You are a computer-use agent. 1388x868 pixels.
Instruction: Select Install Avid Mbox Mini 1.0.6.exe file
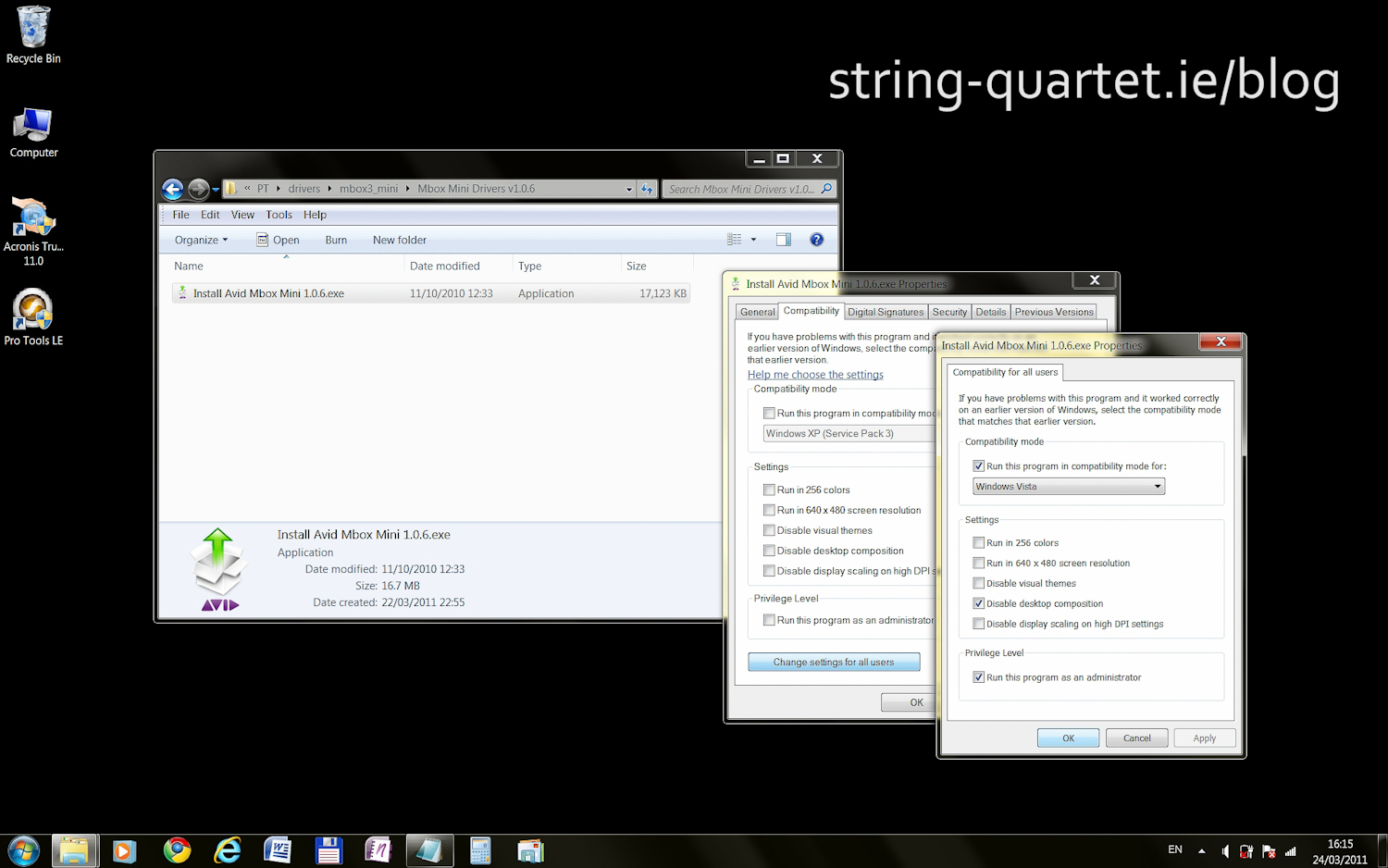click(x=430, y=293)
